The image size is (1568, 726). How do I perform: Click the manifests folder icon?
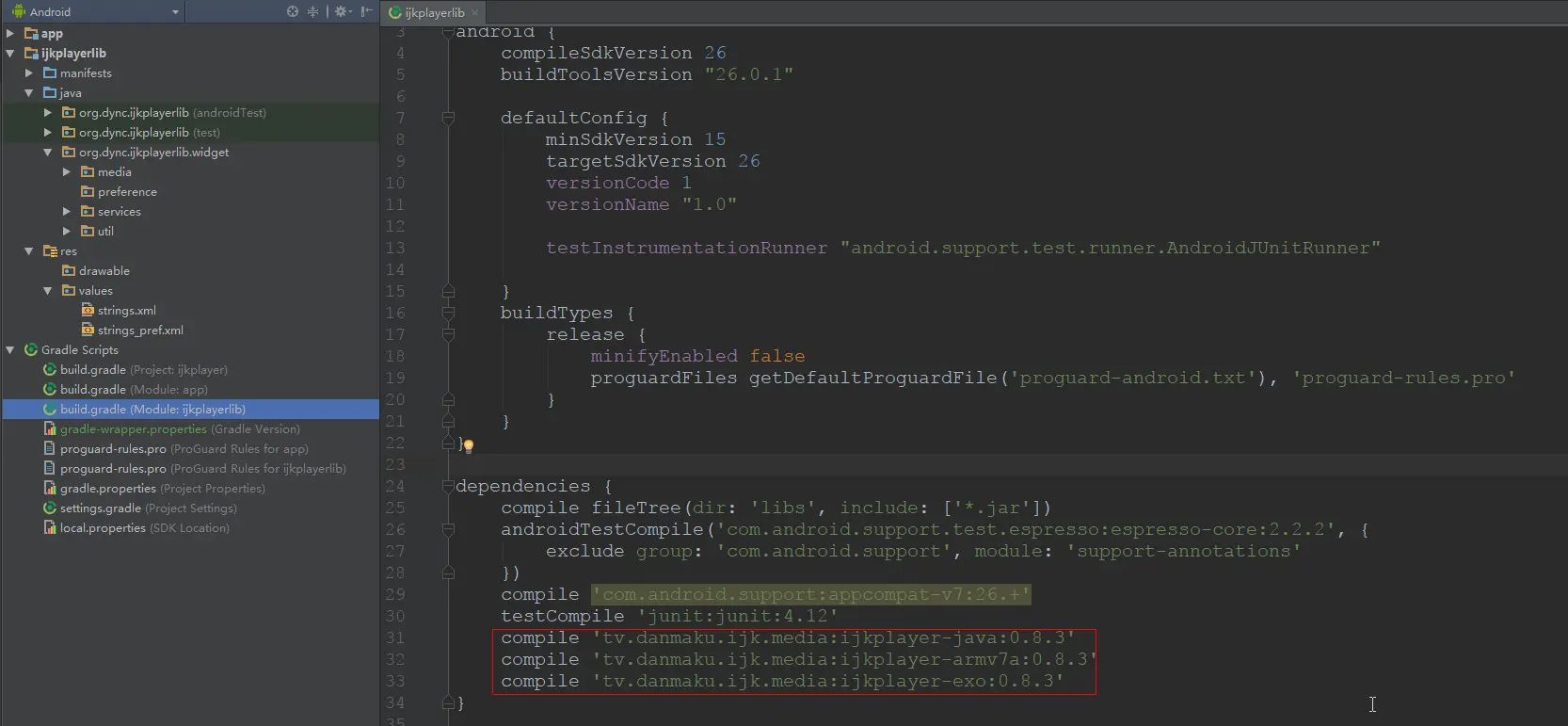click(50, 73)
